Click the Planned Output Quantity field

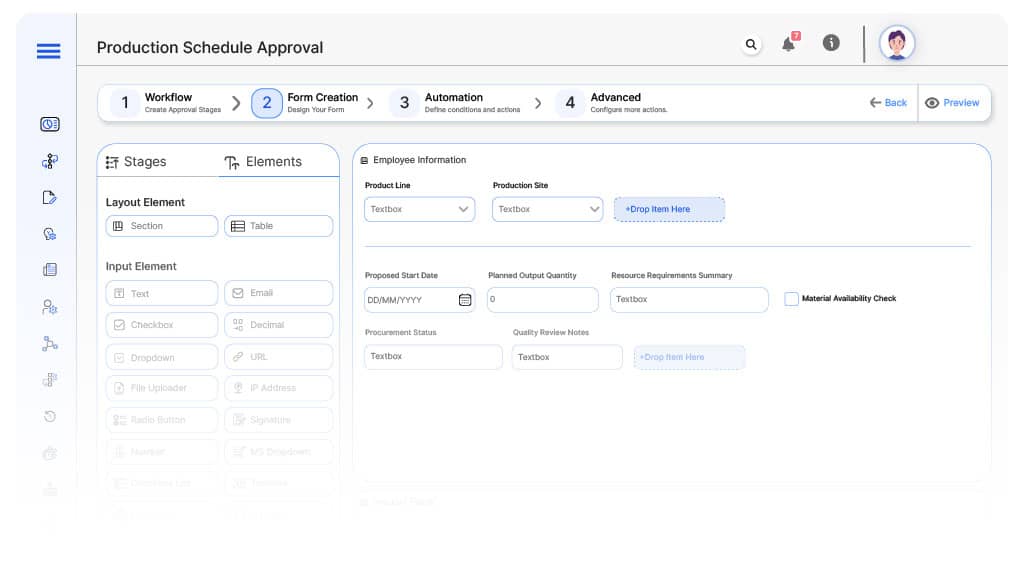(543, 300)
